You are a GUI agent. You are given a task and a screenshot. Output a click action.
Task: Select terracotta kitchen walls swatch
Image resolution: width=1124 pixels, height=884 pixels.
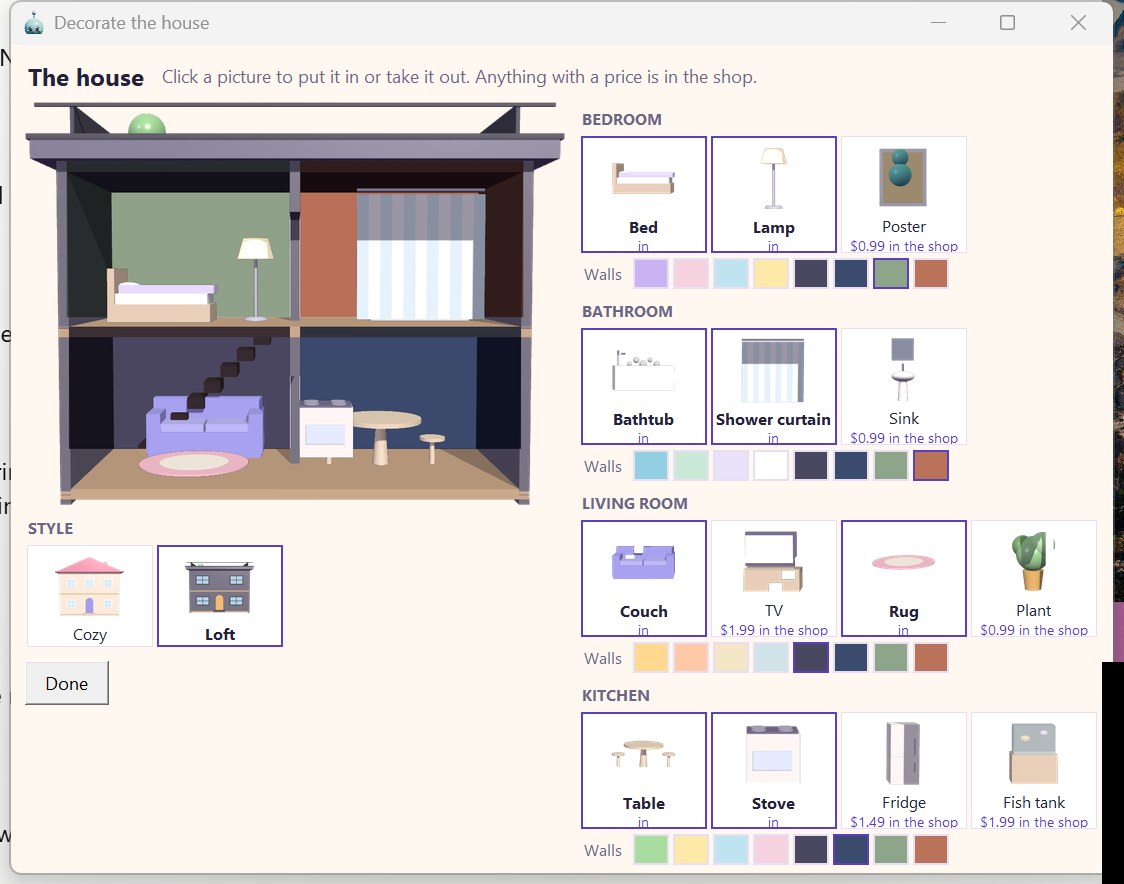931,850
